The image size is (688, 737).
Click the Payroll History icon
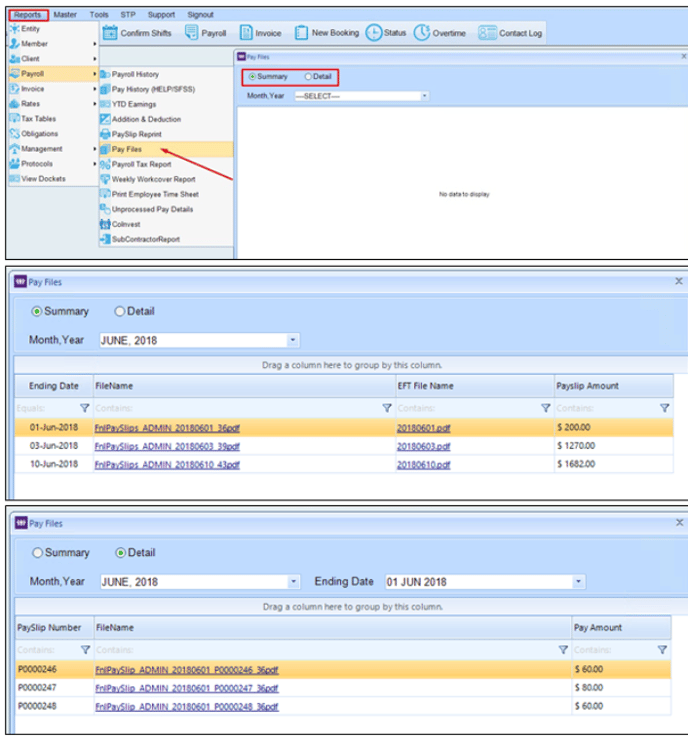pyautogui.click(x=105, y=74)
